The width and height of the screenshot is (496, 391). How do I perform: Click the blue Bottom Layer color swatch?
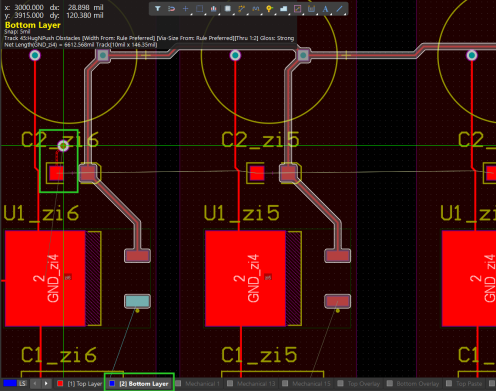112,384
